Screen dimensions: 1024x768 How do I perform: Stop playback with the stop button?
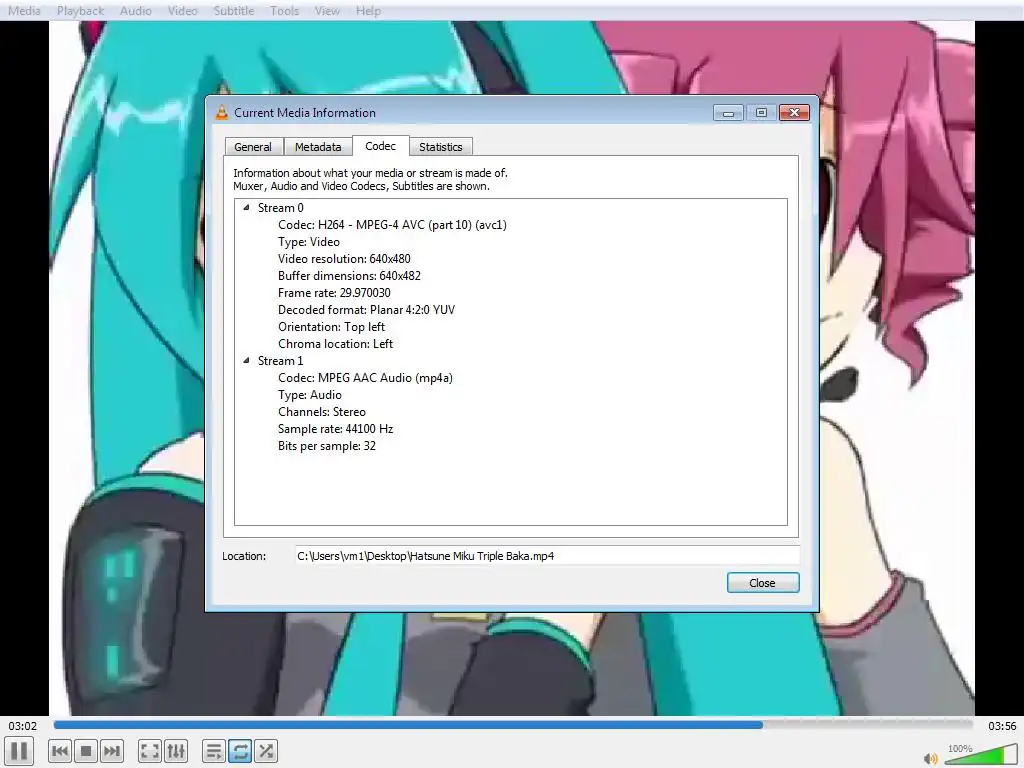coord(86,751)
